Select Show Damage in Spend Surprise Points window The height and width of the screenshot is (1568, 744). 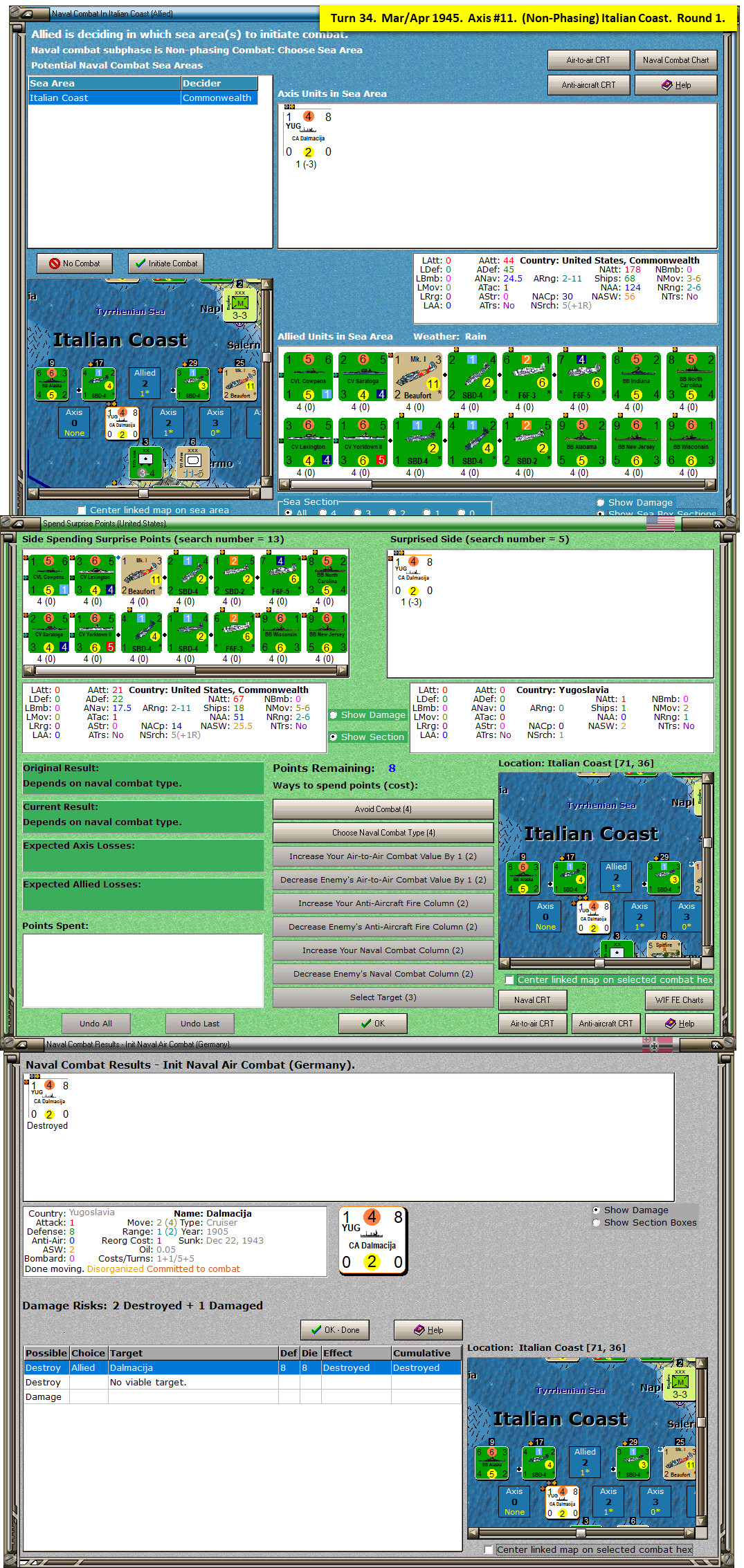coord(333,715)
